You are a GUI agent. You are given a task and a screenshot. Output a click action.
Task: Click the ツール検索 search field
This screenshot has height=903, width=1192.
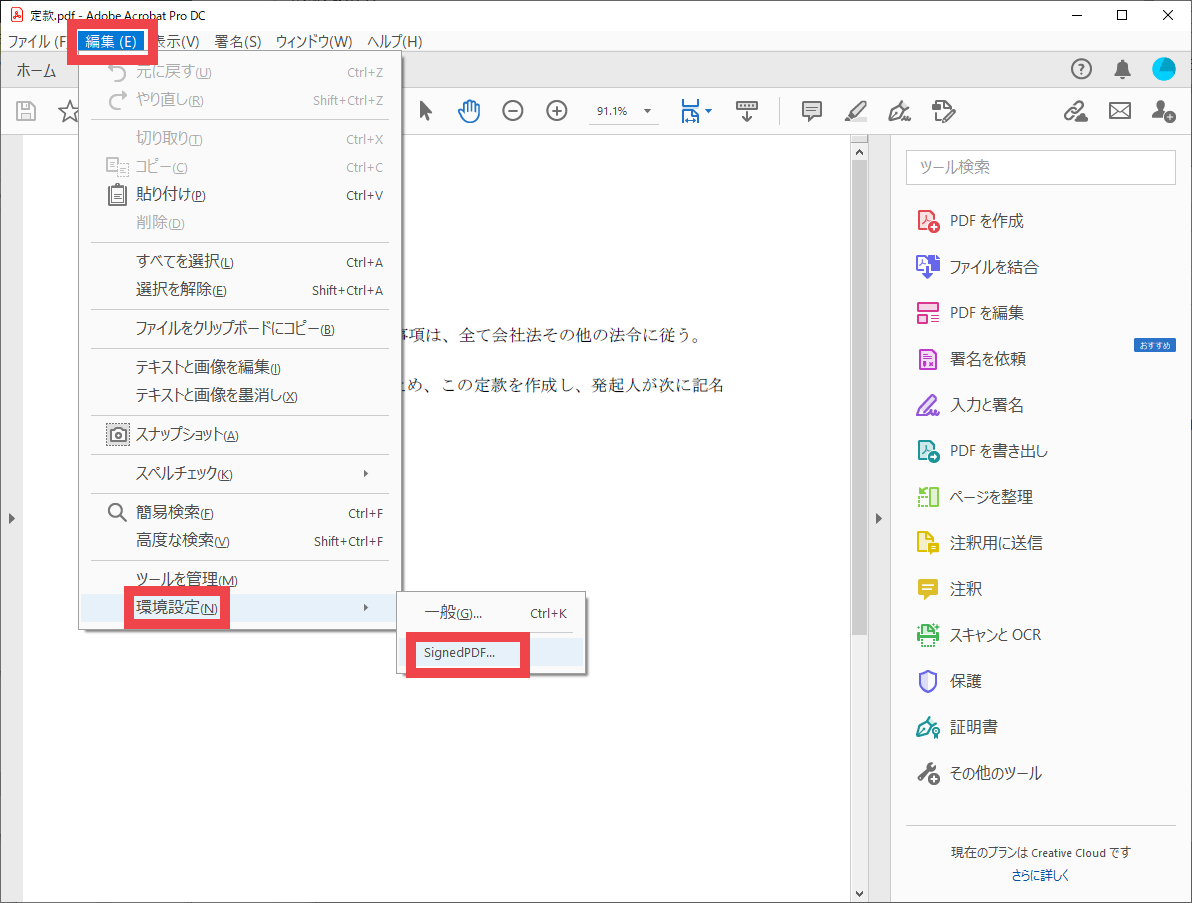click(1040, 168)
